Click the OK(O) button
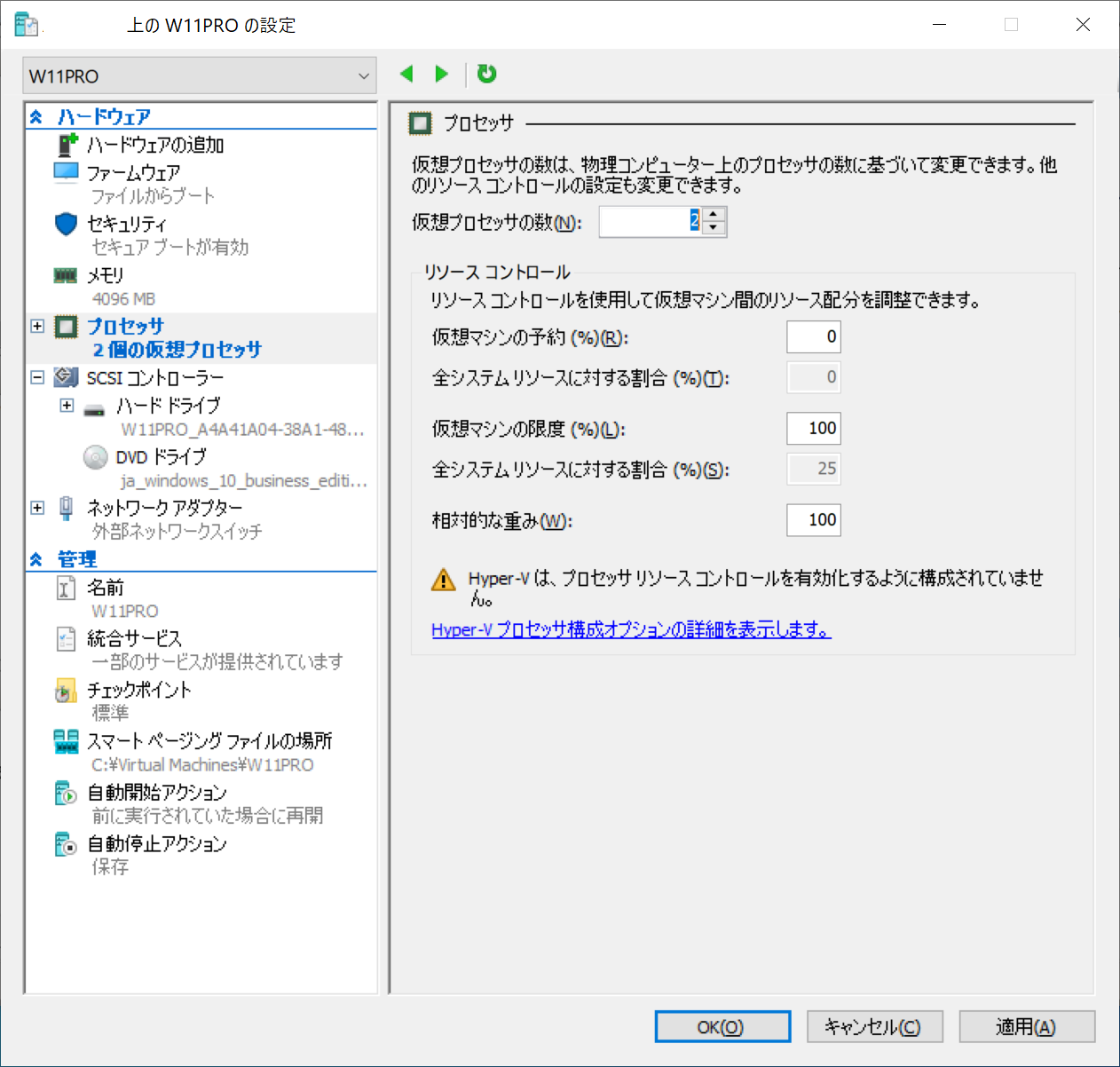The width and height of the screenshot is (1120, 1067). pos(722,1027)
